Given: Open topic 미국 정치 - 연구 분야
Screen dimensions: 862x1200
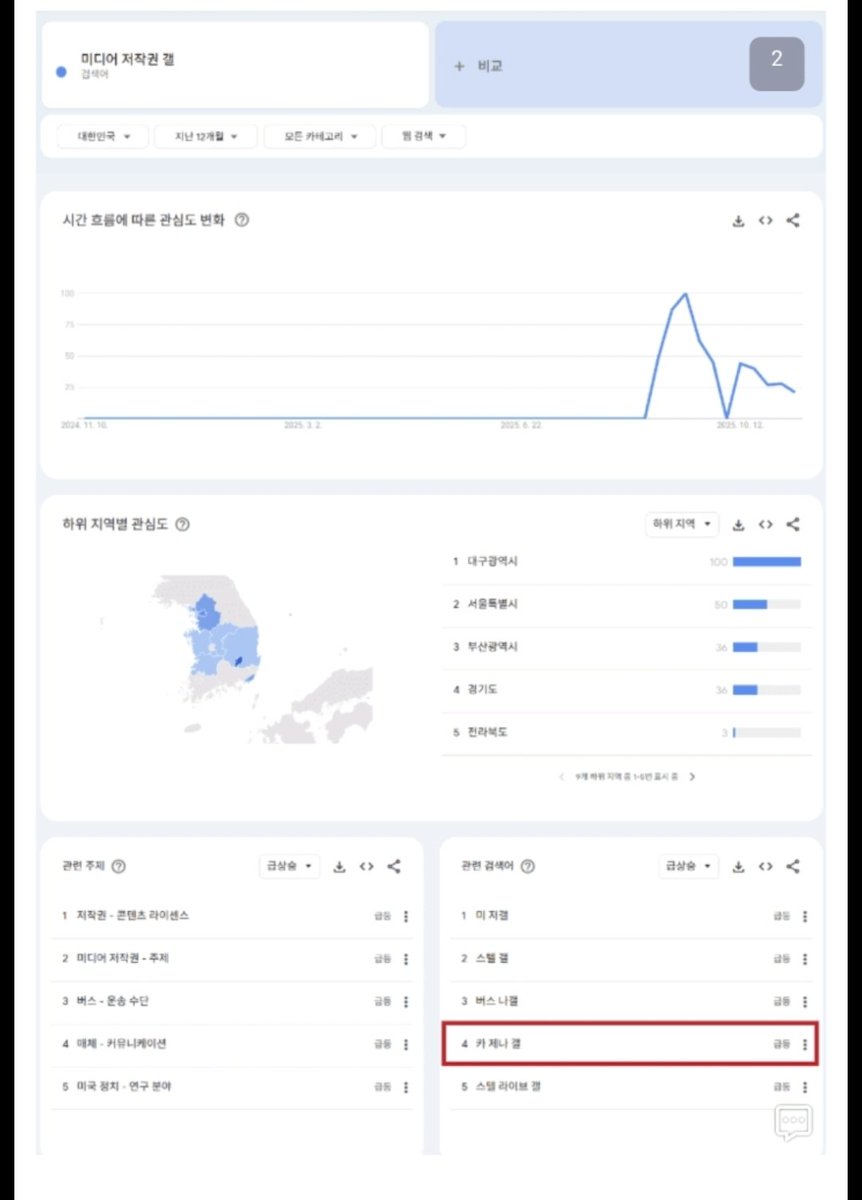Looking at the screenshot, I should (123, 1087).
